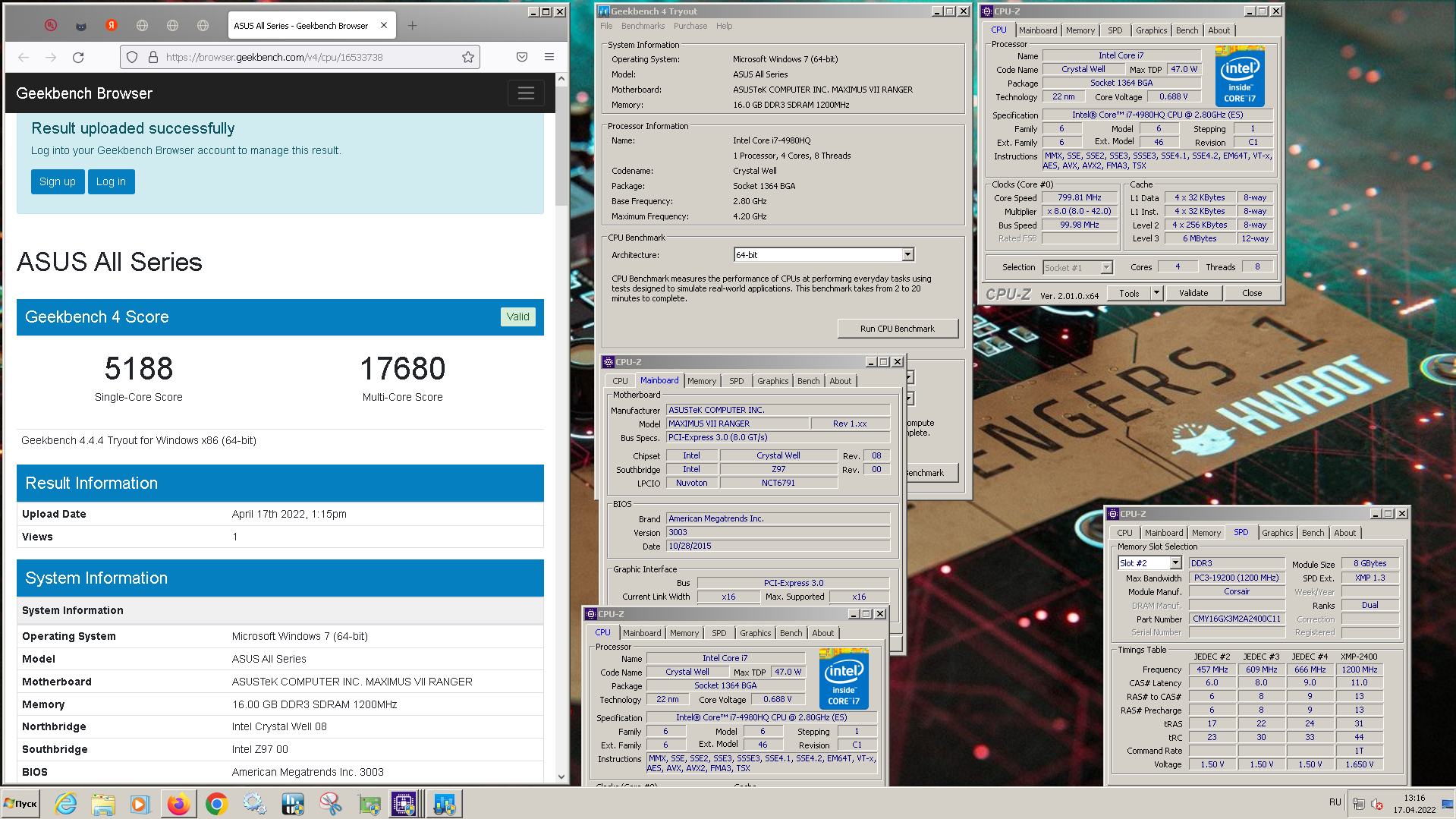Viewport: 1456px width, 819px height.
Task: Switch to Firefox in the taskbar
Action: click(x=179, y=804)
